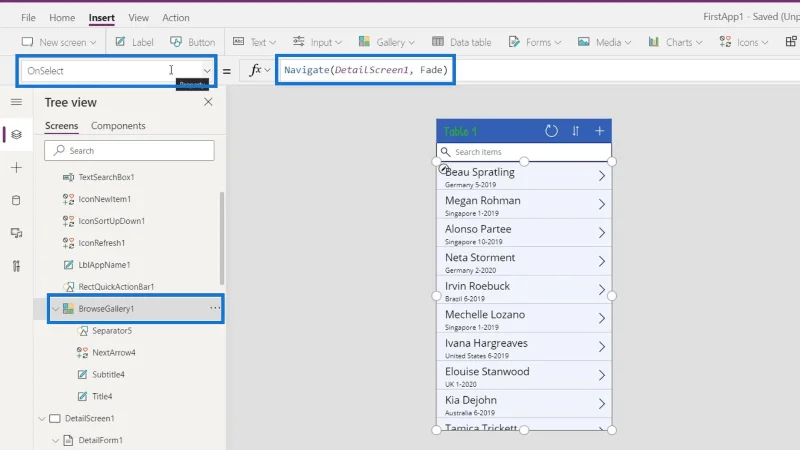Image resolution: width=800 pixels, height=450 pixels.
Task: Click the arrow next to Alonso Partee
Action: 602,233
